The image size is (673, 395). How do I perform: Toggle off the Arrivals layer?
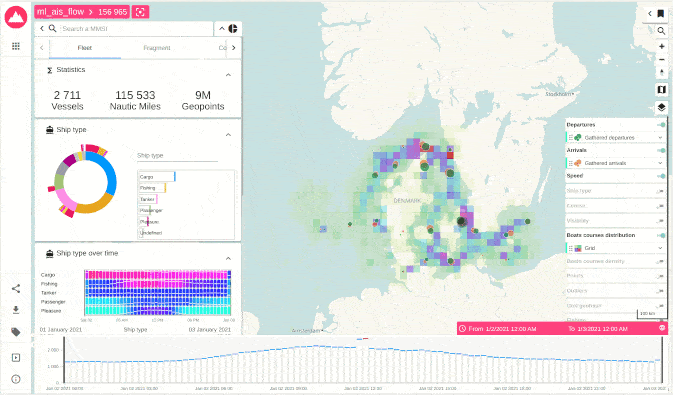tap(661, 150)
